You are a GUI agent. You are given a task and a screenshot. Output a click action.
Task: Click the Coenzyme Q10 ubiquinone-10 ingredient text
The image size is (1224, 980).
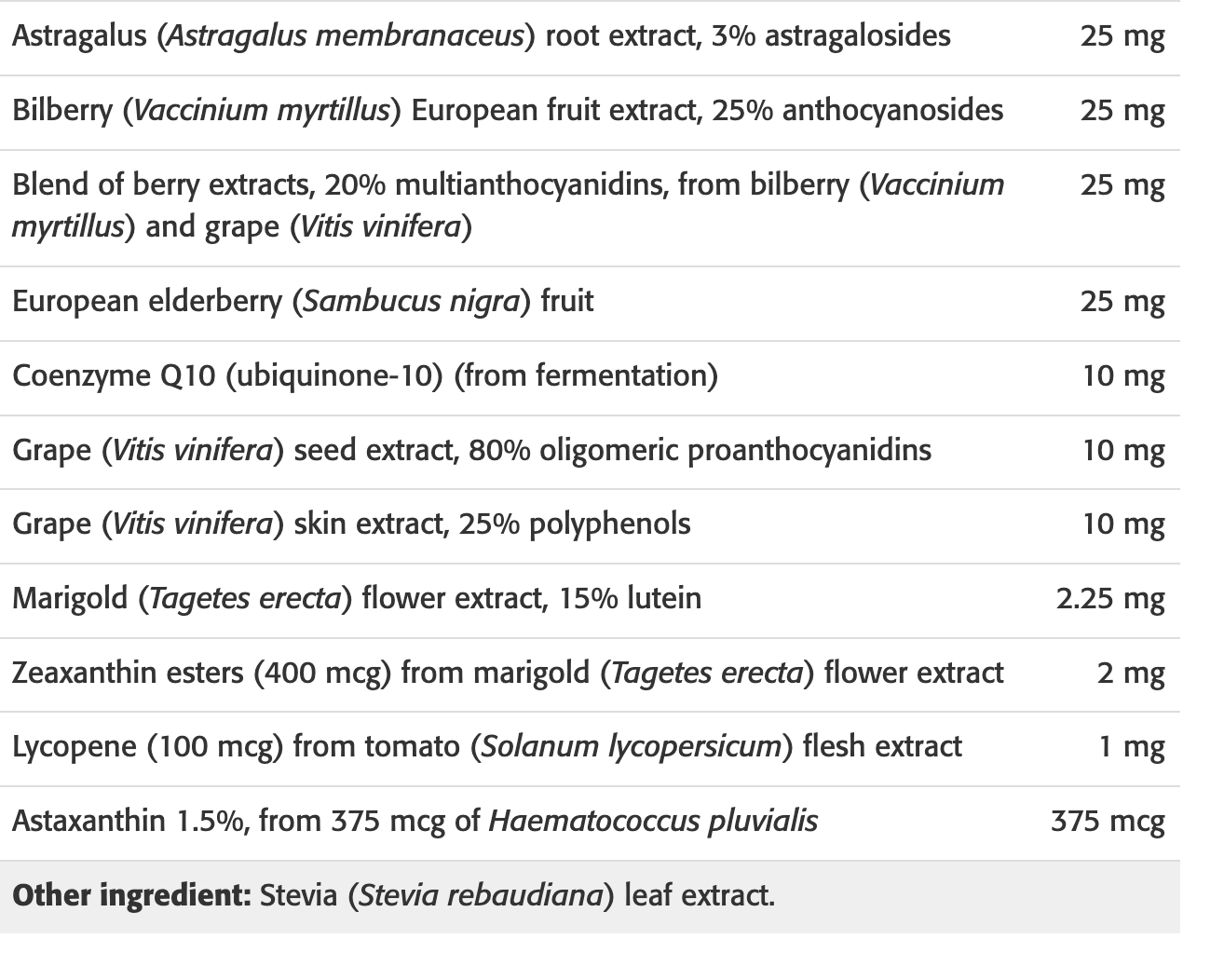[x=365, y=376]
